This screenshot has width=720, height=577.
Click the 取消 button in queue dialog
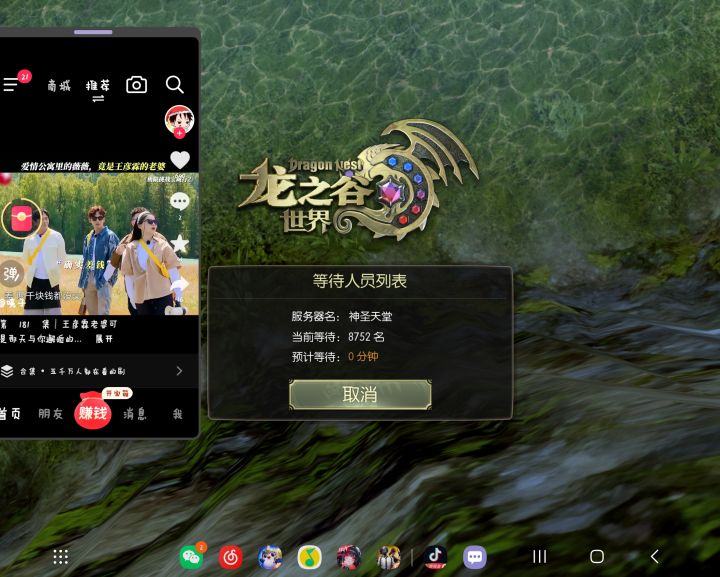(360, 394)
